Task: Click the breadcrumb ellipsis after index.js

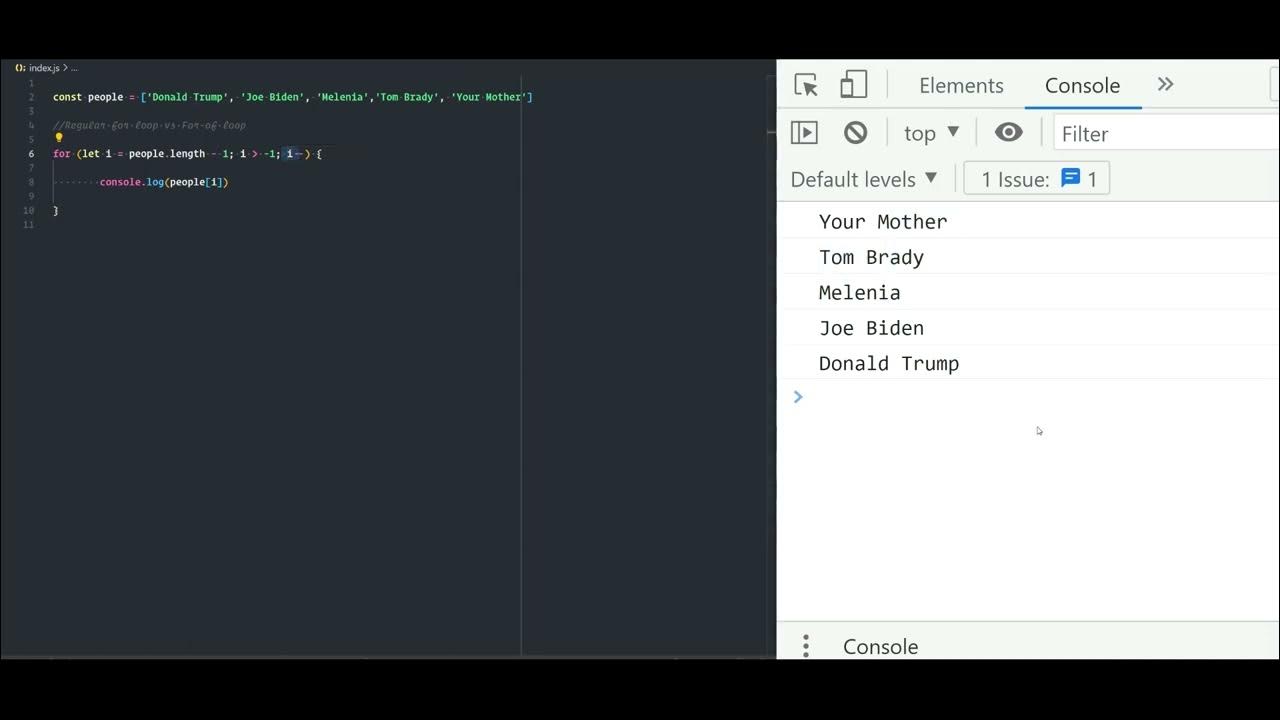Action: coord(74,68)
